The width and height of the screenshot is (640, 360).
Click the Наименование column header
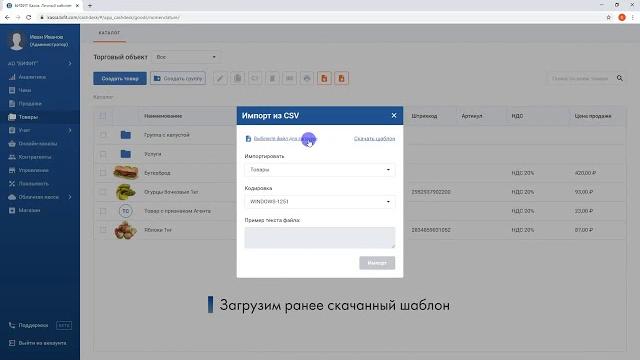(163, 116)
